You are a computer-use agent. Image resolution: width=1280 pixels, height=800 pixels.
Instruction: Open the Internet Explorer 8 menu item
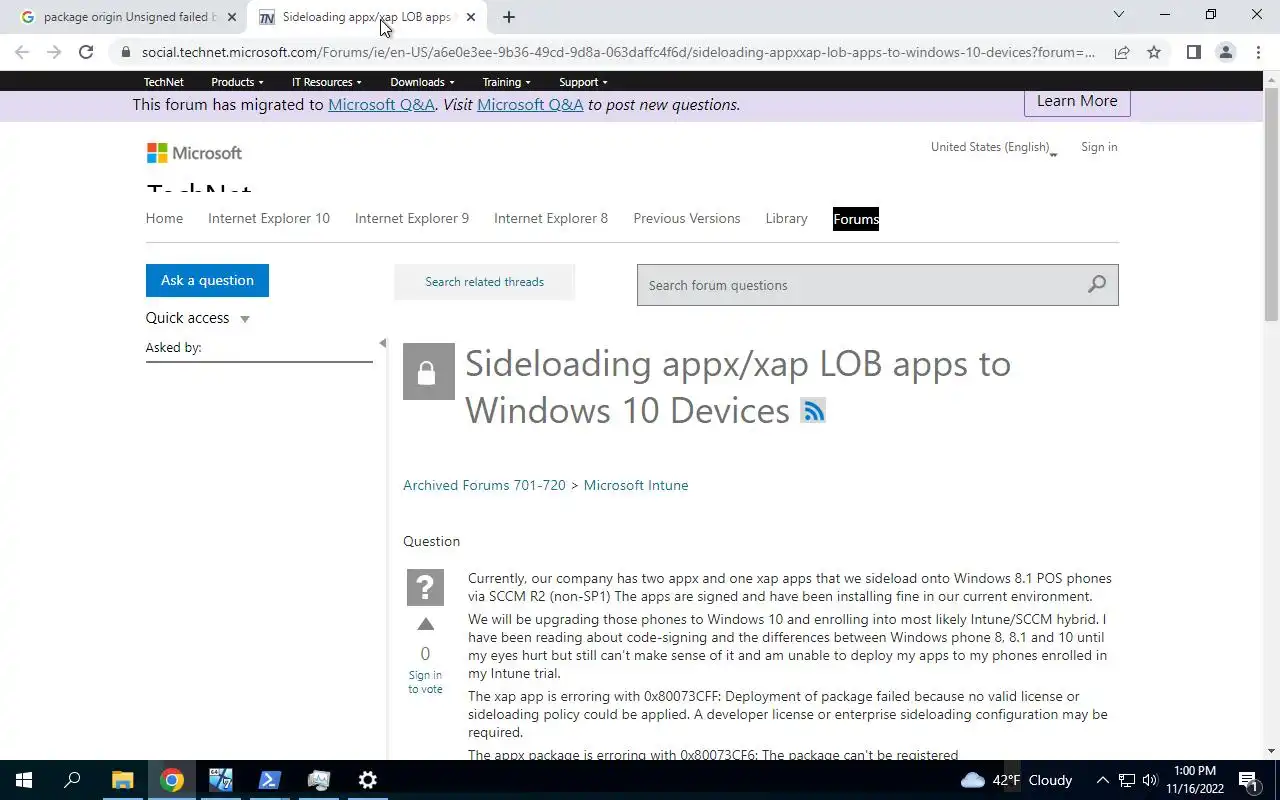551,218
